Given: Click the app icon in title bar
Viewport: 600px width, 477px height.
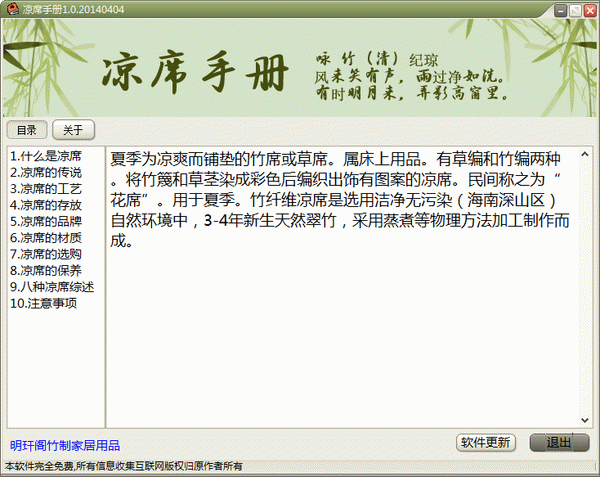Looking at the screenshot, I should (13, 9).
